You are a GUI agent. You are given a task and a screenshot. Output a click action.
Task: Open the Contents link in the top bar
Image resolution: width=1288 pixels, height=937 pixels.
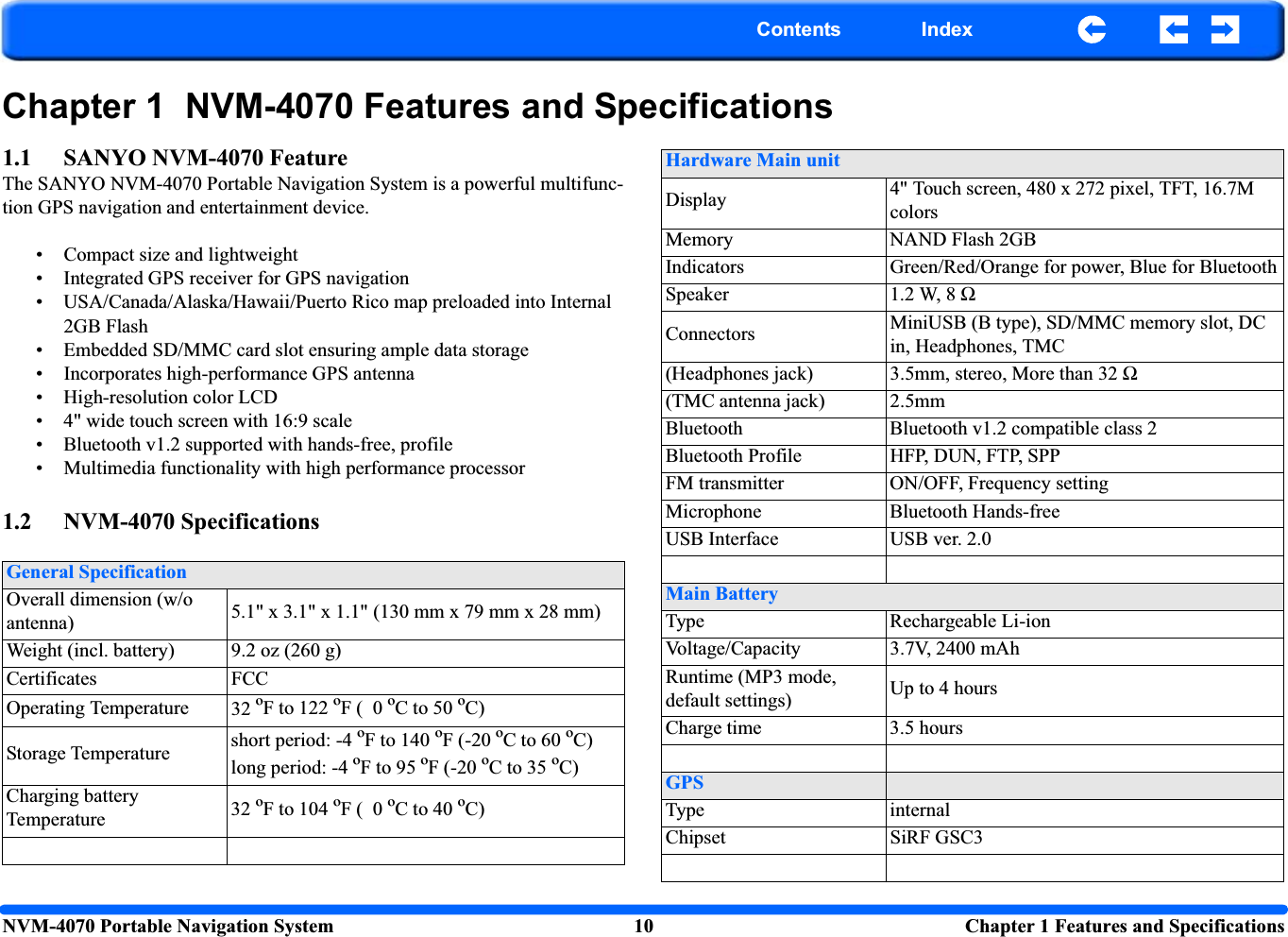point(798,29)
